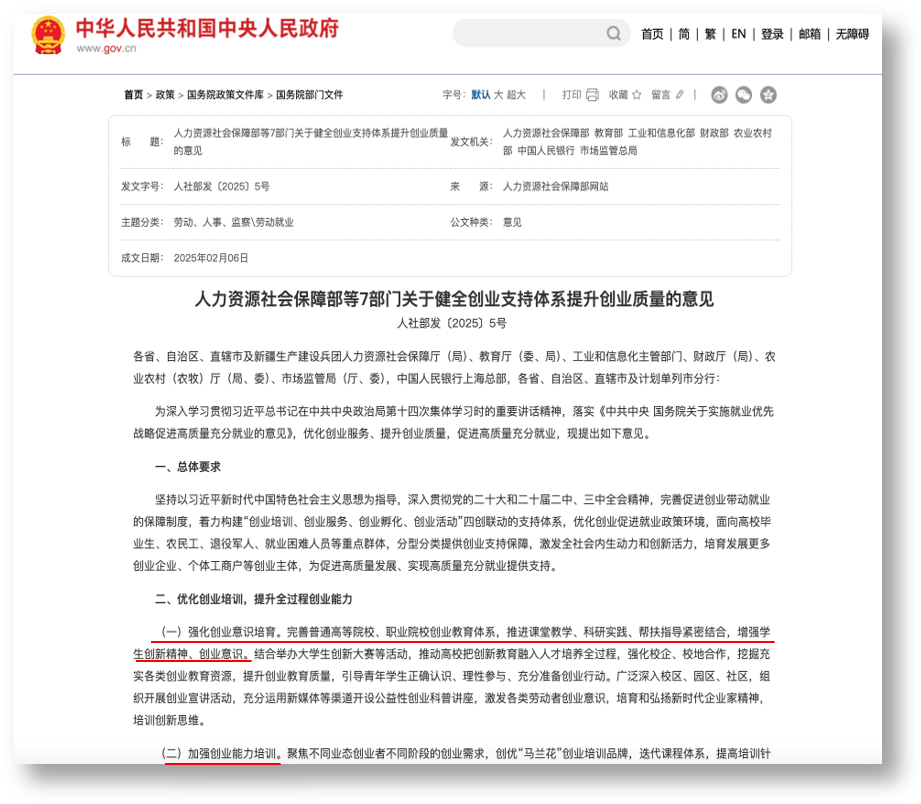The height and width of the screenshot is (804, 921).
Task: Go to 首页 in breadcrumb
Action: [x=133, y=95]
